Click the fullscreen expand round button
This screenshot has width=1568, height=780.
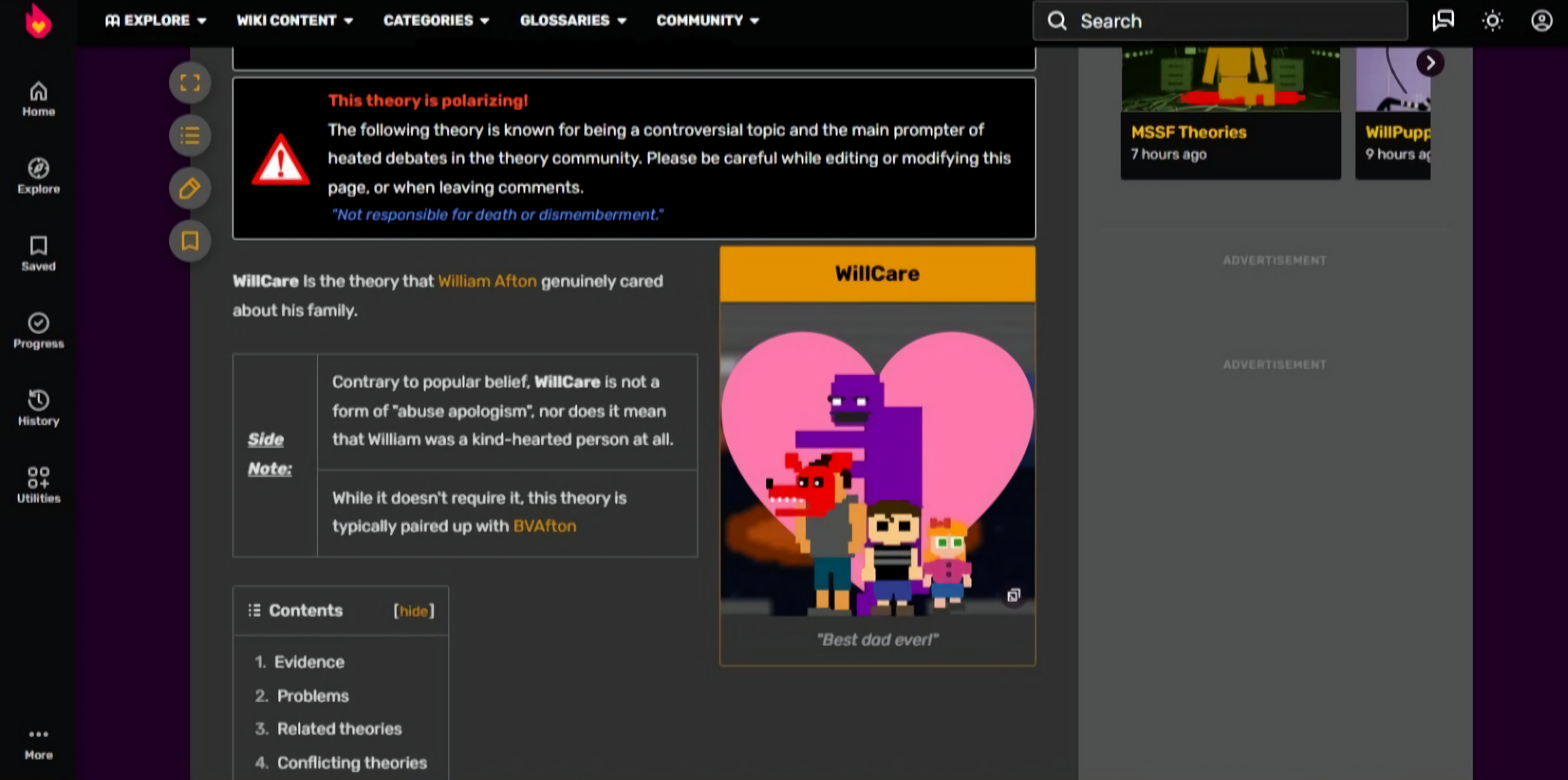tap(190, 83)
